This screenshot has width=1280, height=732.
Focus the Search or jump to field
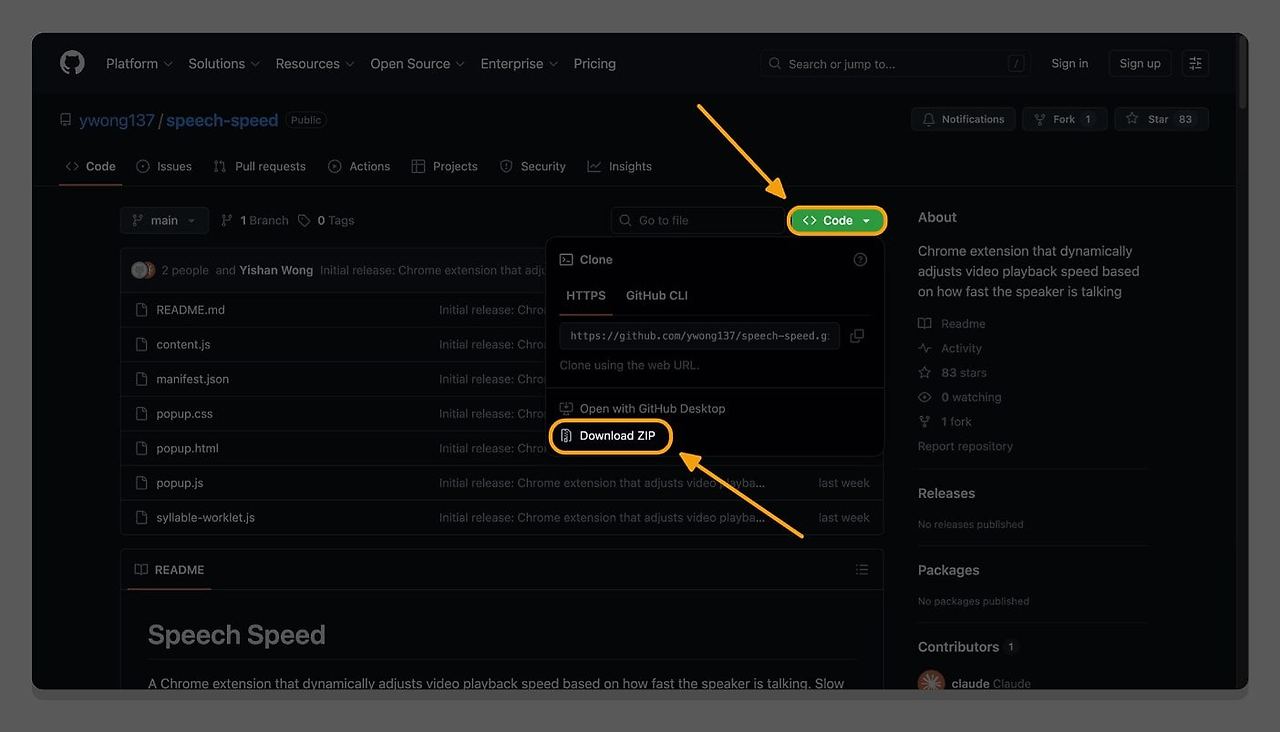tap(896, 63)
